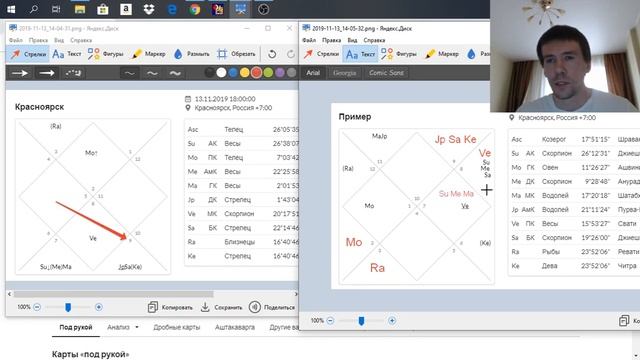Open Windows Start menu
640x360 pixels.
[x=11, y=9]
